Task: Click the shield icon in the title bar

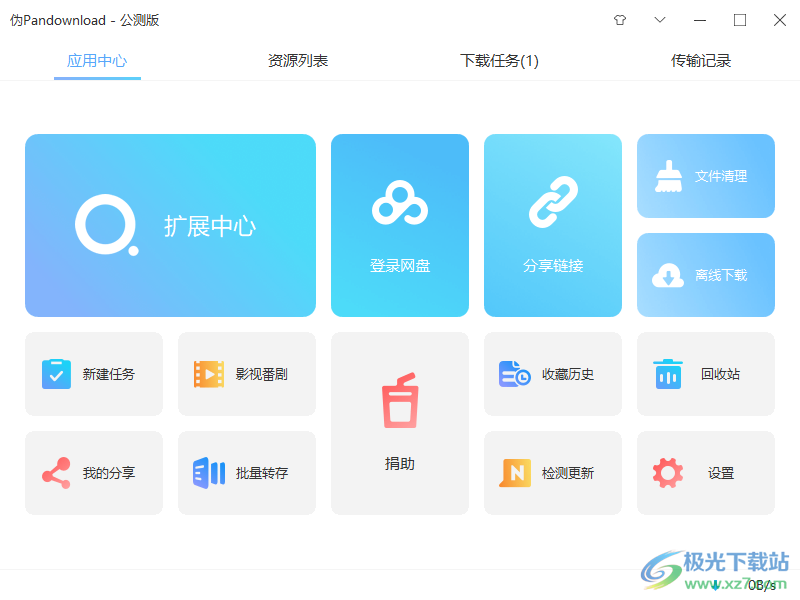Action: click(620, 20)
